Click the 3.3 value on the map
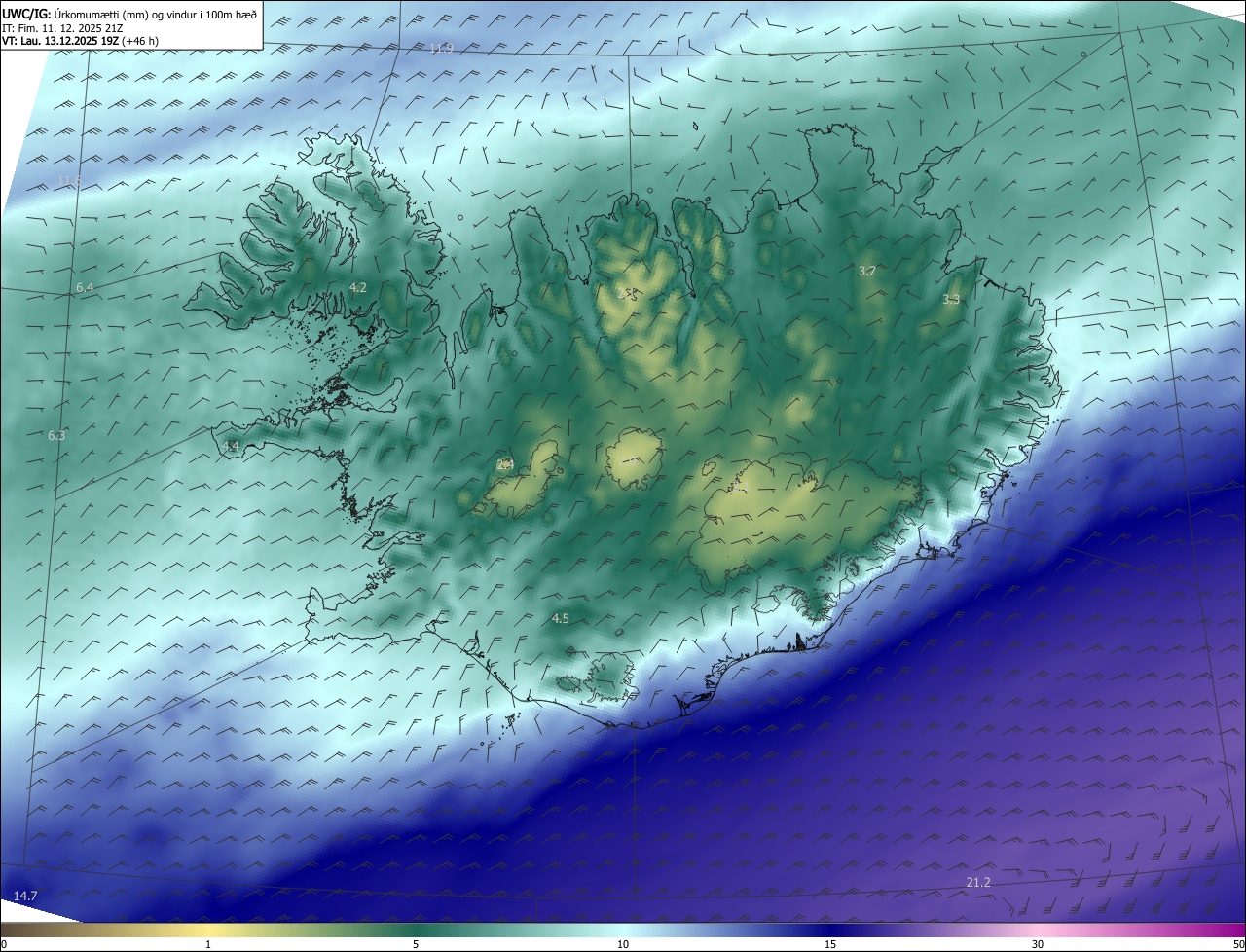1246x952 pixels. point(952,300)
